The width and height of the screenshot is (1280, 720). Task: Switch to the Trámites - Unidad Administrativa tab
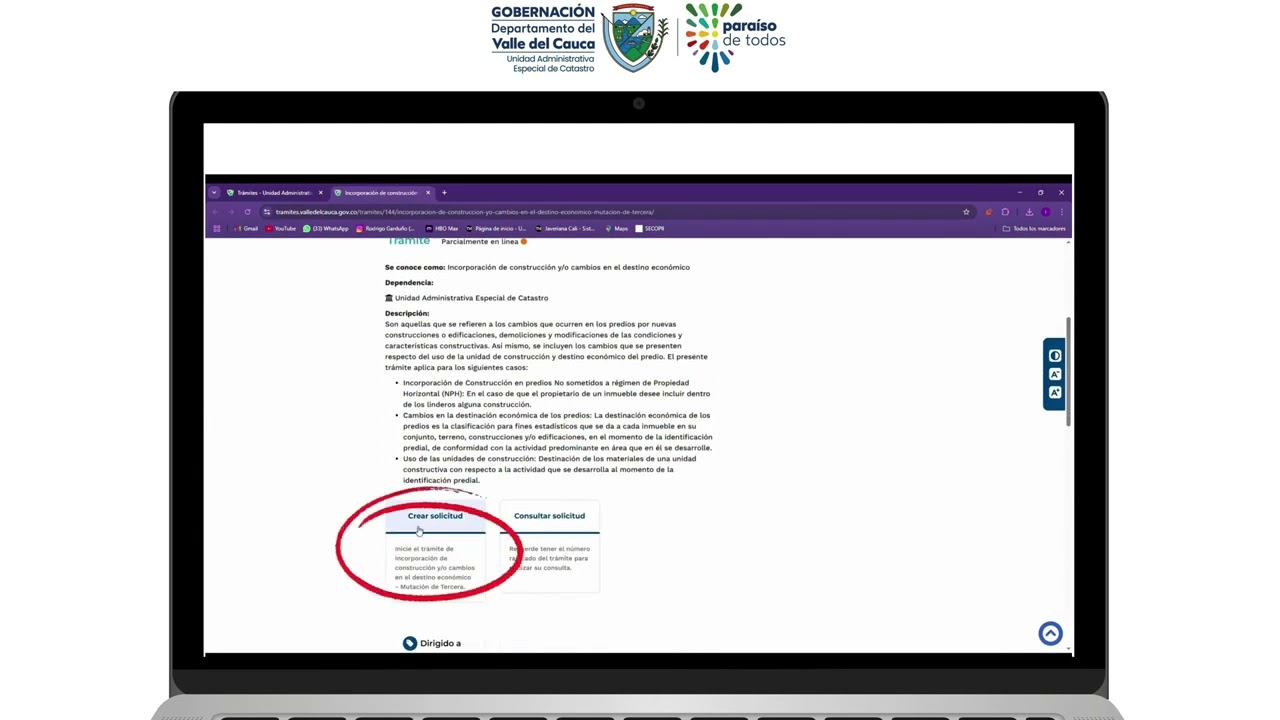270,193
